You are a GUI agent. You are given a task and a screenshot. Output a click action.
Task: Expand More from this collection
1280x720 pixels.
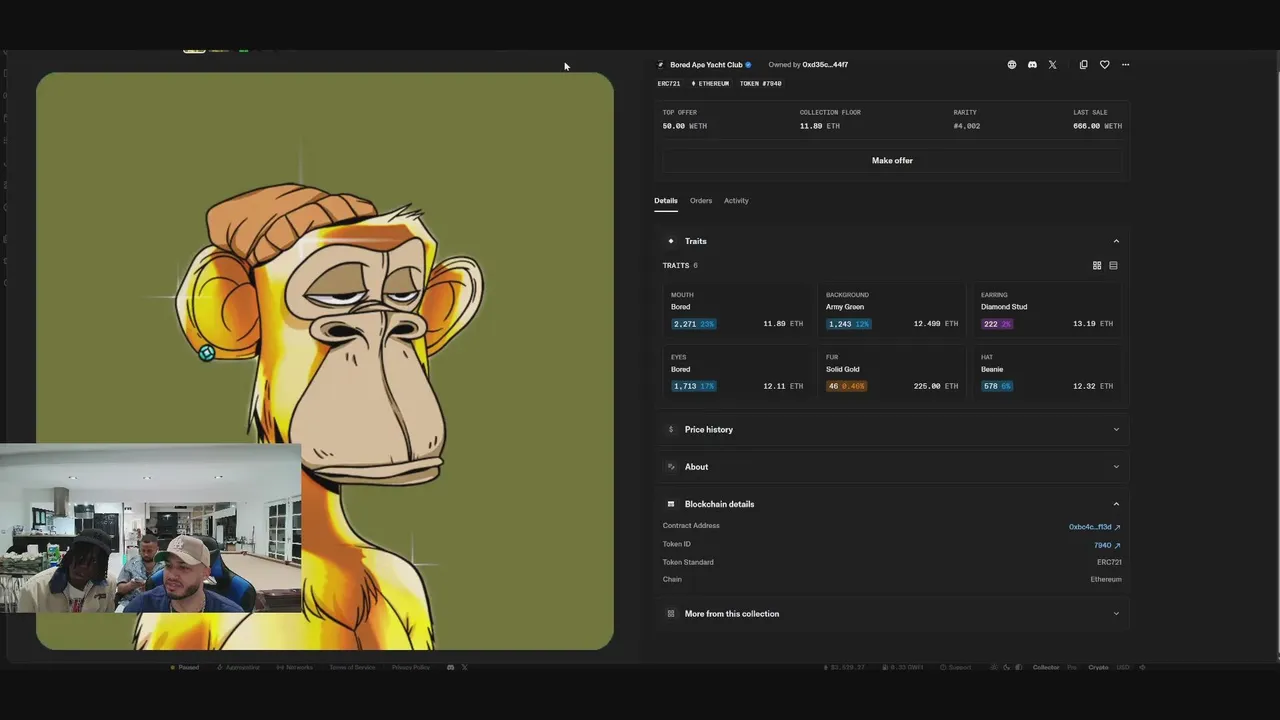pos(892,614)
